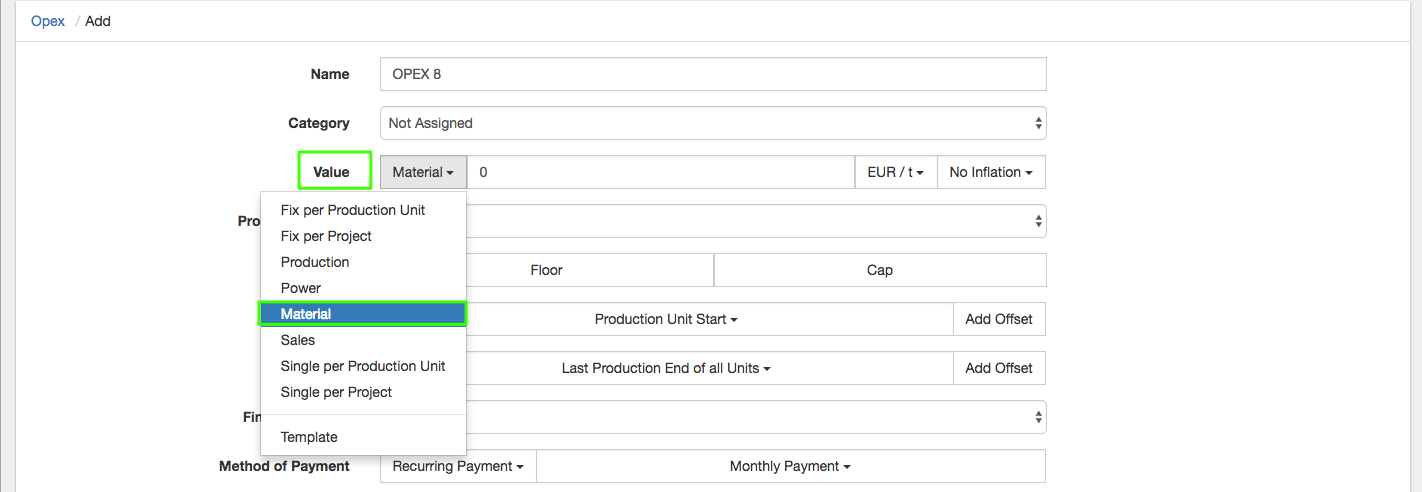Select the highlighted Material option
This screenshot has height=492, width=1422.
(306, 314)
